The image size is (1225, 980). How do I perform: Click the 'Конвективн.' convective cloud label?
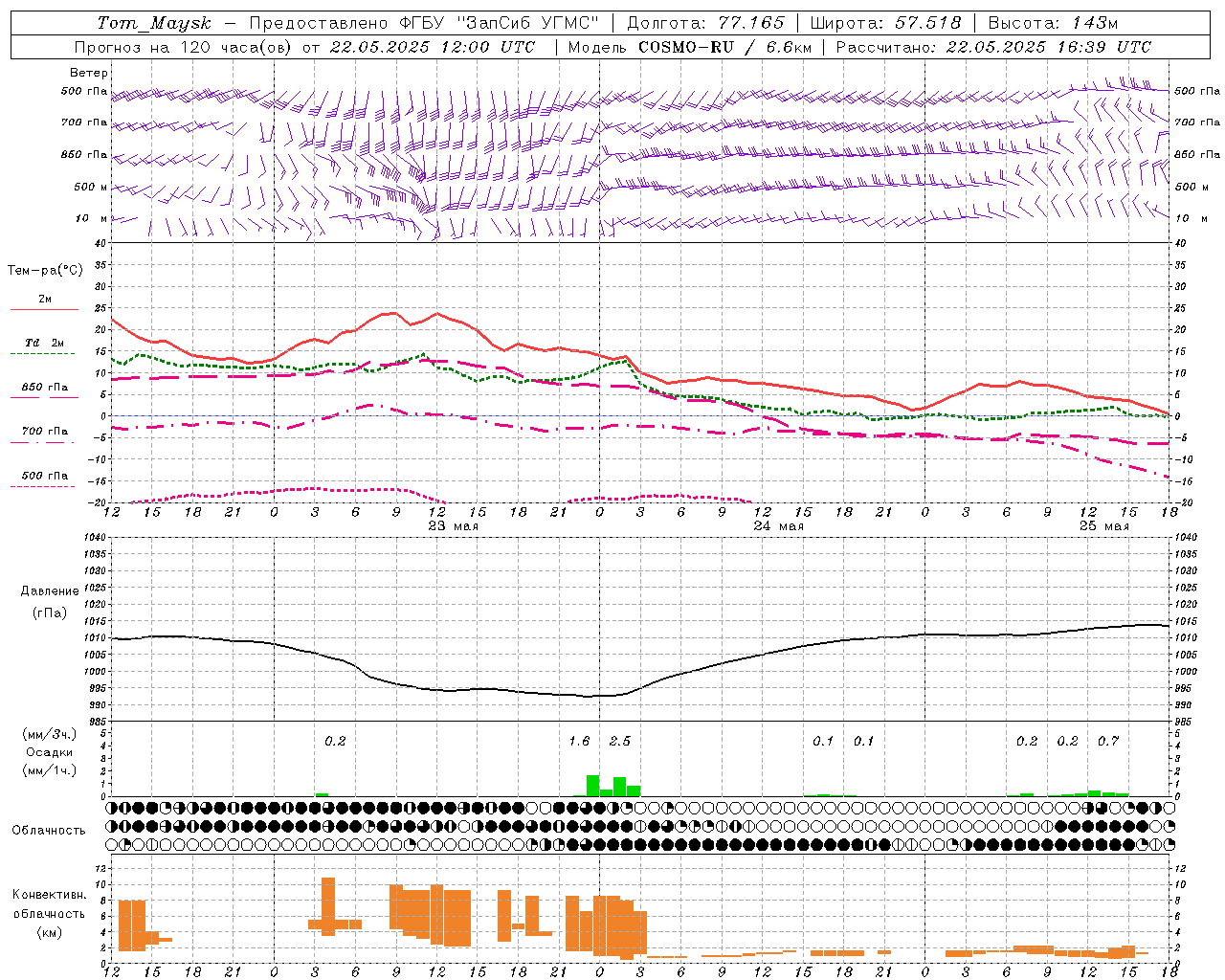tap(50, 894)
